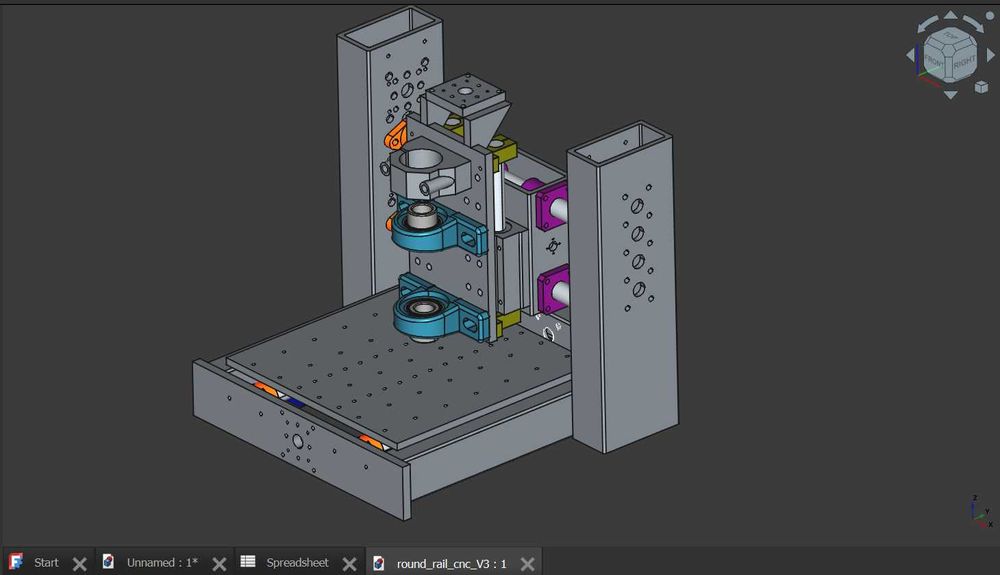Viewport: 1000px width, 575px height.
Task: Click the left arrow beside the navigation cube
Action: [x=911, y=55]
